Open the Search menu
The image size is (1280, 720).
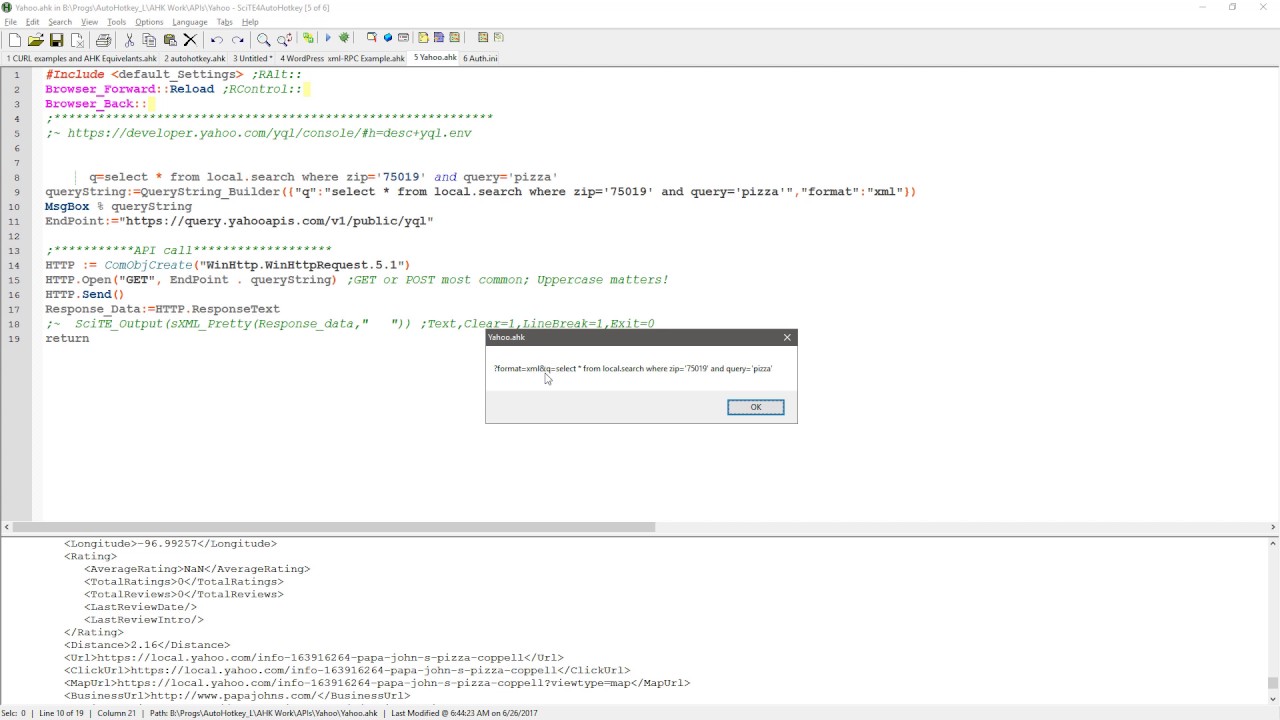coord(60,22)
